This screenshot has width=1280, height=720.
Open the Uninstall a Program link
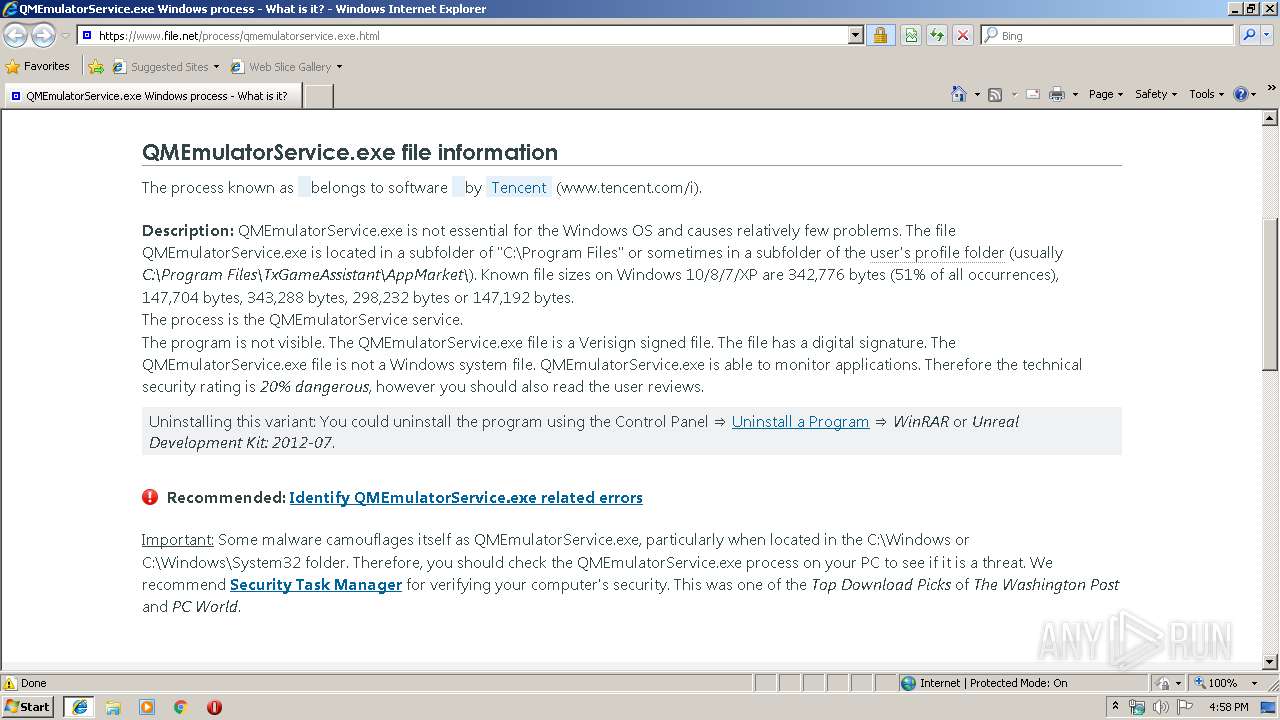(800, 421)
